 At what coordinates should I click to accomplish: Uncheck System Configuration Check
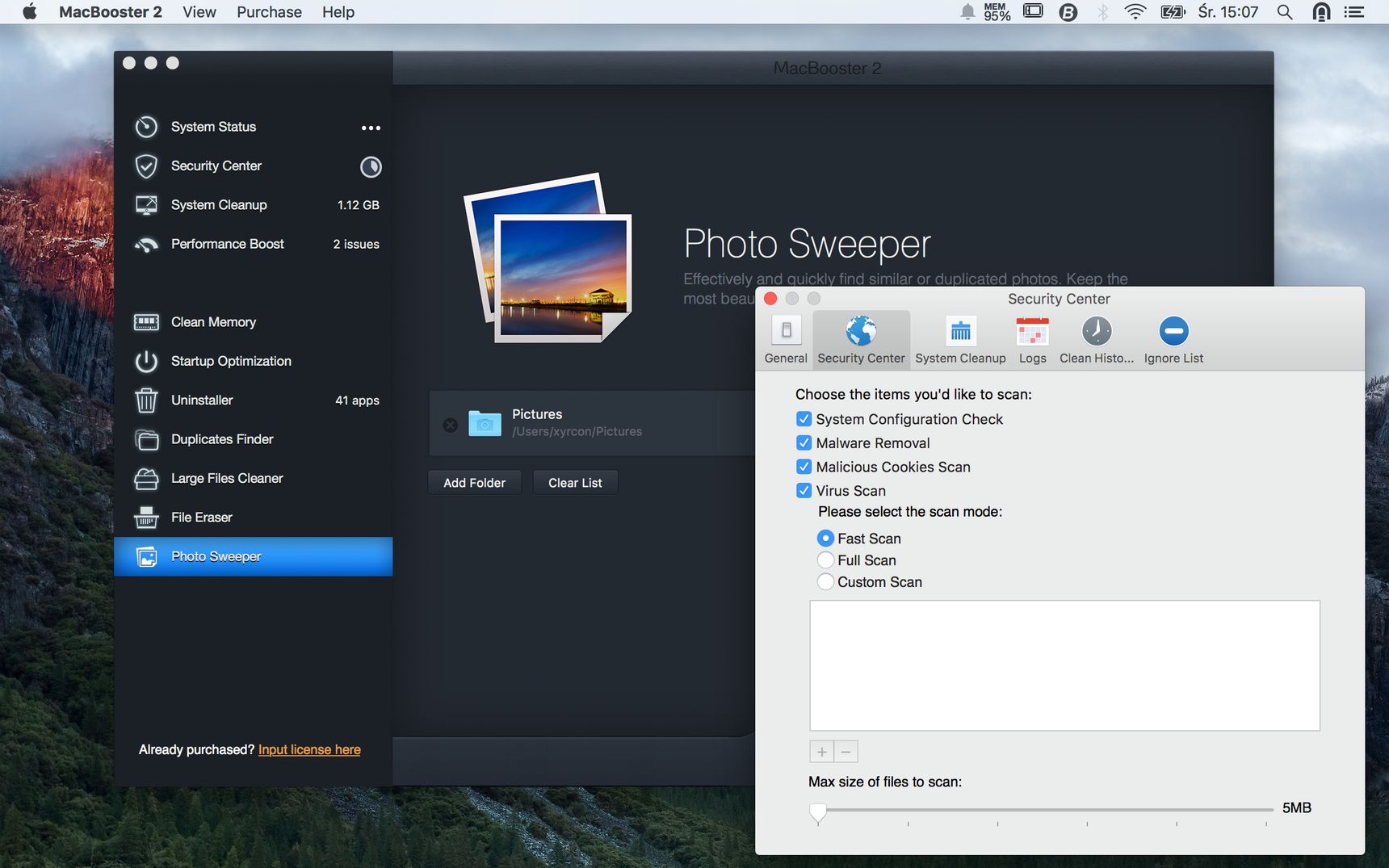coord(804,419)
